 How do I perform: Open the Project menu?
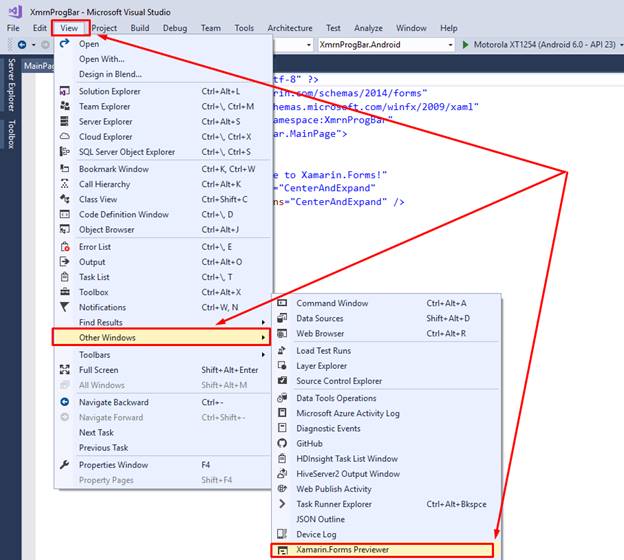pyautogui.click(x=104, y=28)
